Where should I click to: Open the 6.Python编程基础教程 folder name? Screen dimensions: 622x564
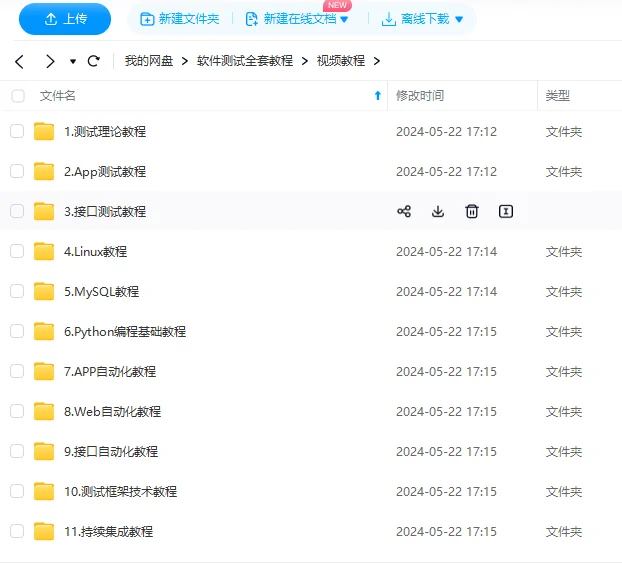pyautogui.click(x=125, y=332)
